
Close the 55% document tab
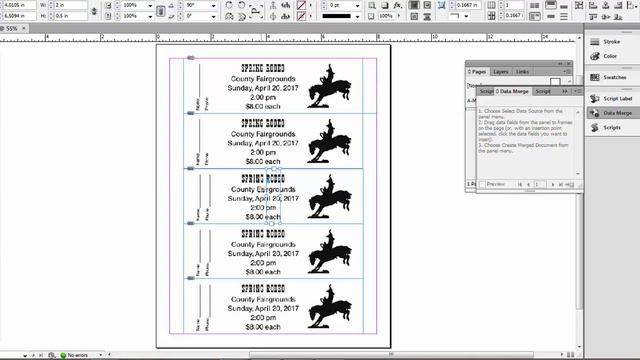[24, 28]
